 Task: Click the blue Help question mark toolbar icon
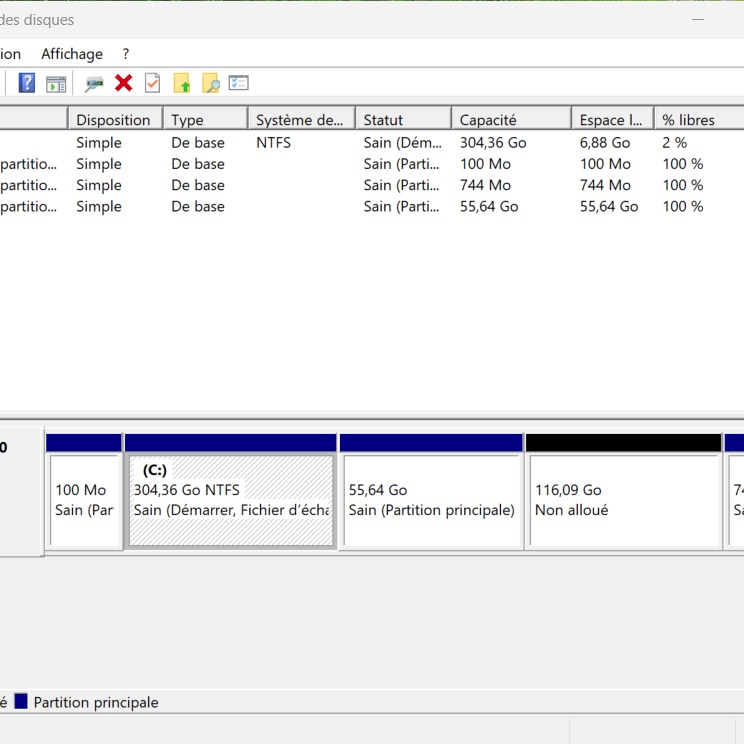point(27,83)
